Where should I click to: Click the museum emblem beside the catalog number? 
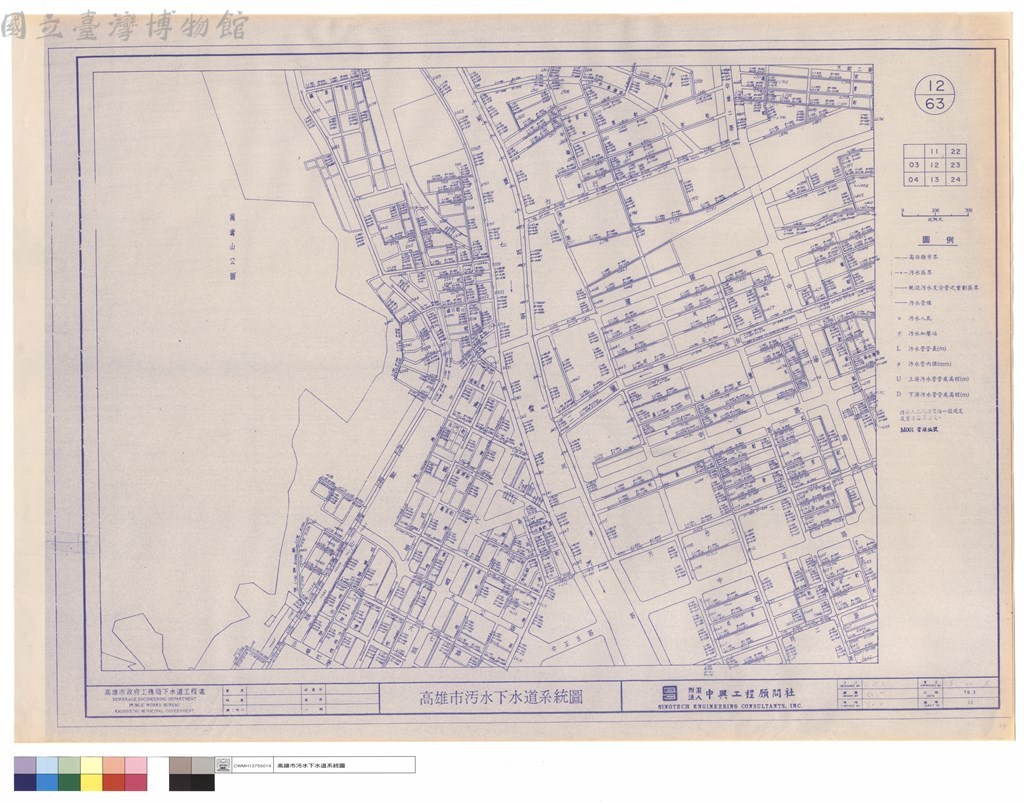(x=223, y=765)
